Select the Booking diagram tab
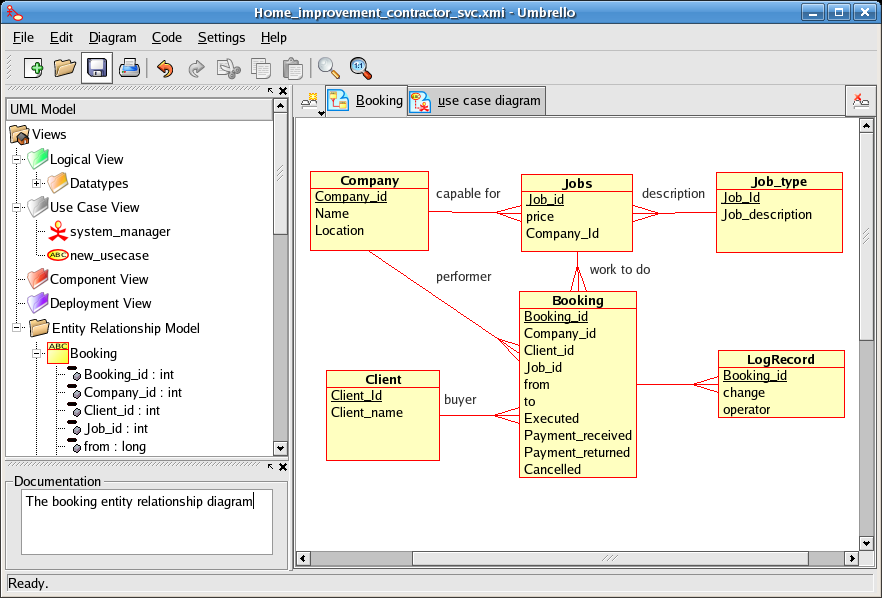This screenshot has width=882, height=598. point(366,101)
